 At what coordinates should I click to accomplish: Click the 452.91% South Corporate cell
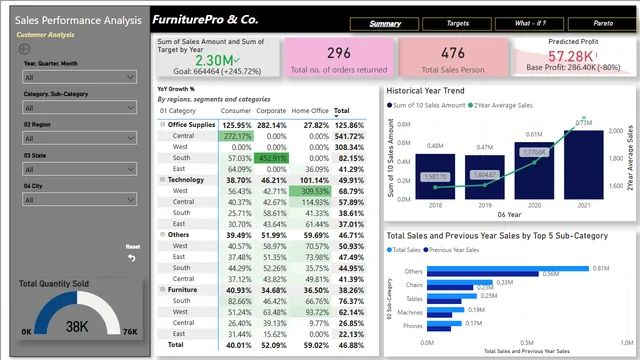click(271, 158)
